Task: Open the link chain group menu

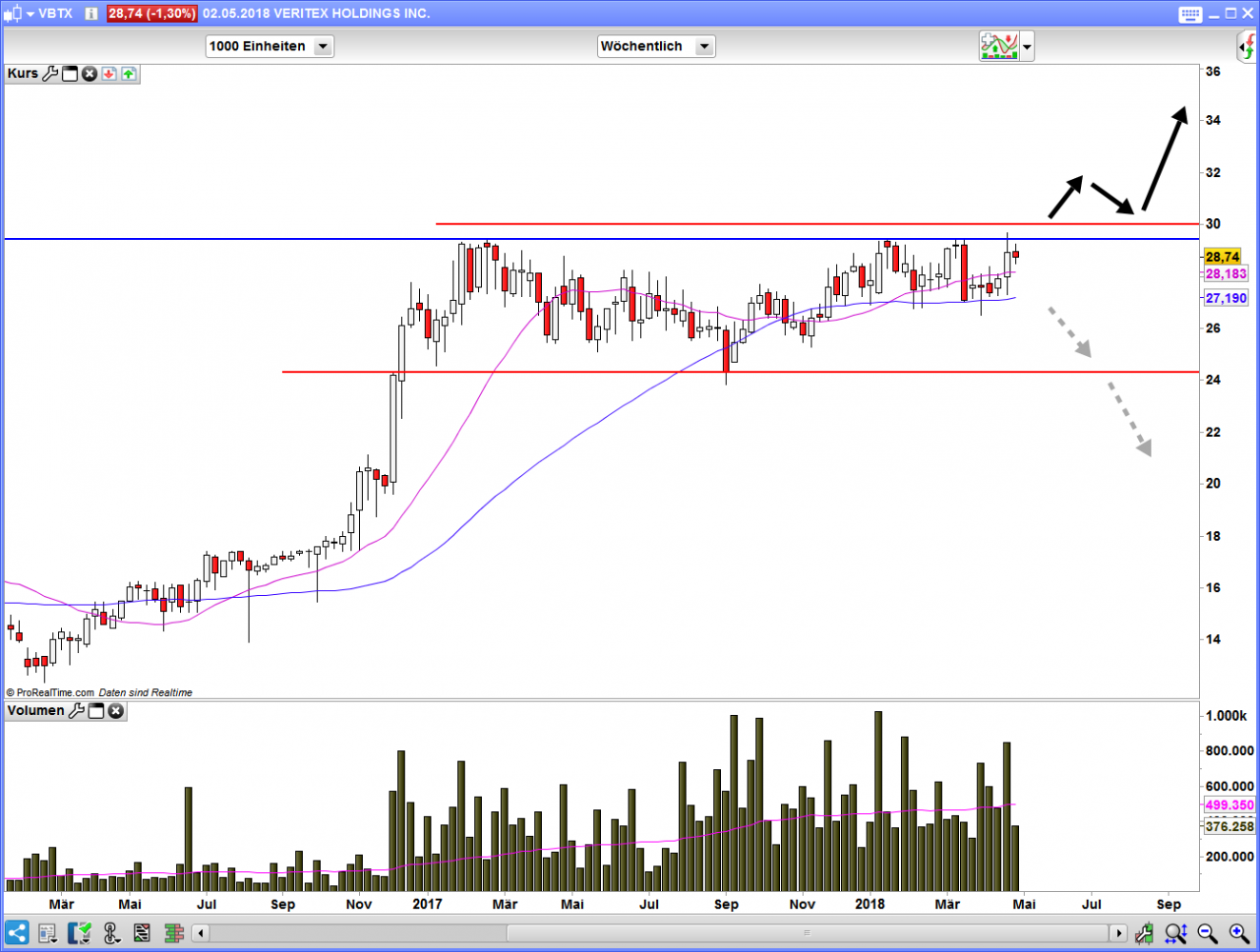Action: click(x=110, y=933)
